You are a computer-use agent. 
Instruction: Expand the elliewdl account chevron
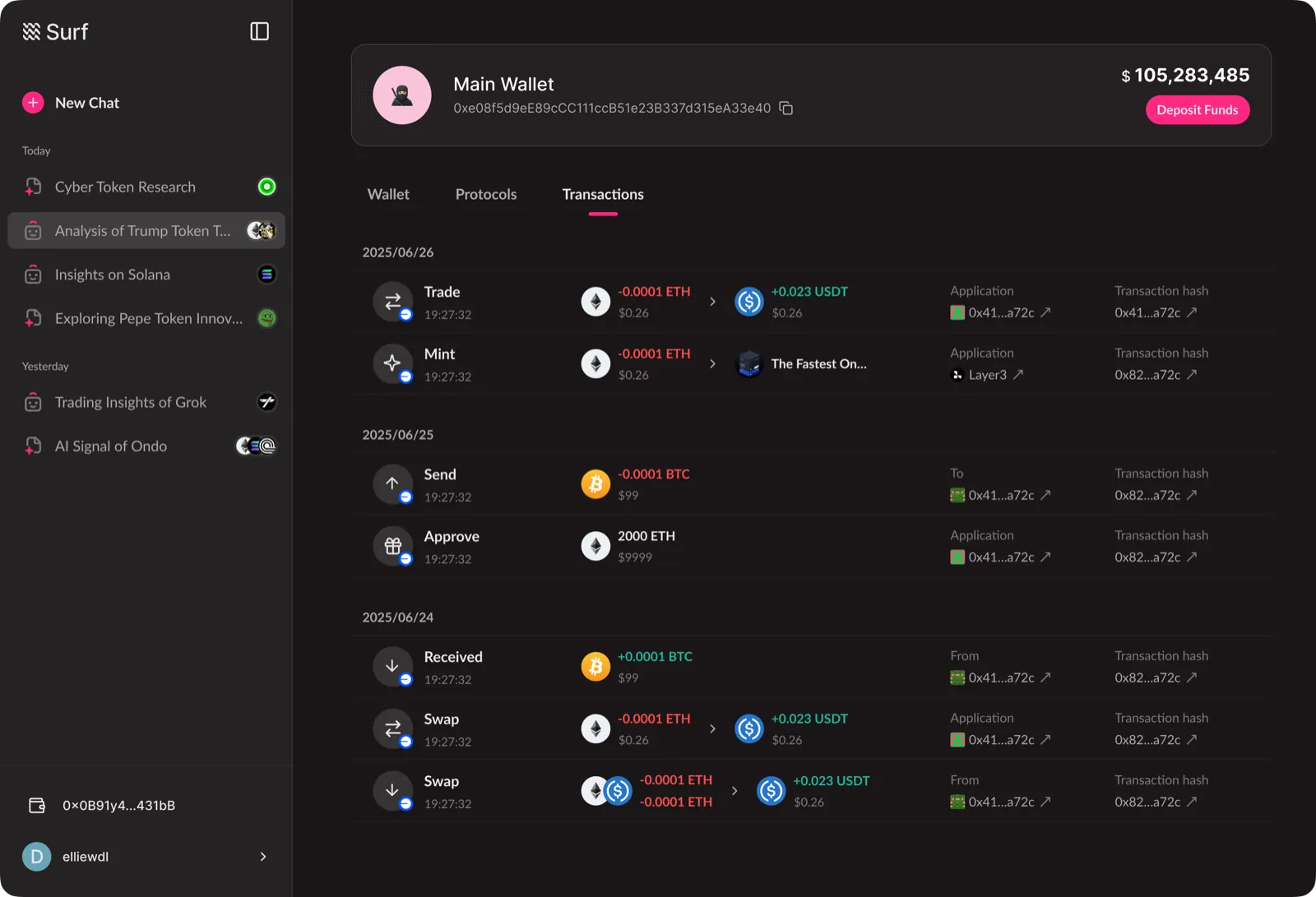[263, 857]
